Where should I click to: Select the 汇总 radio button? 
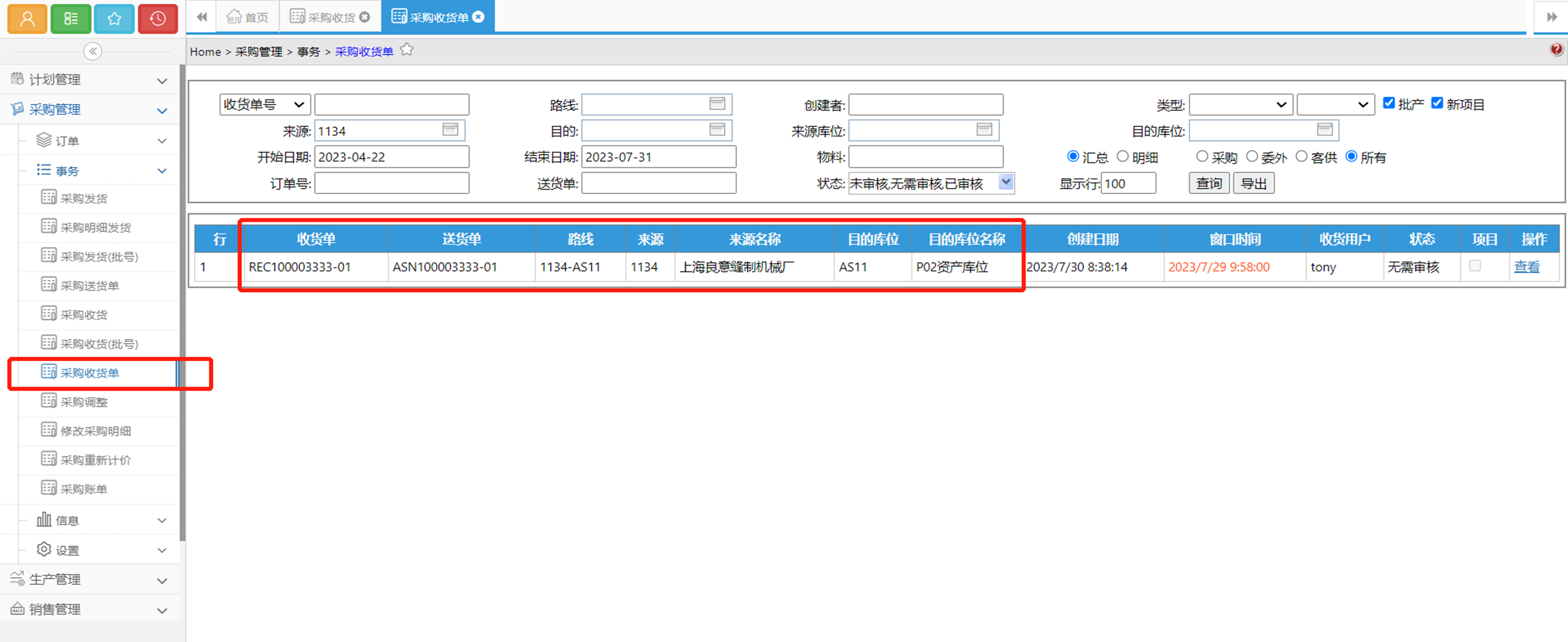(1073, 156)
